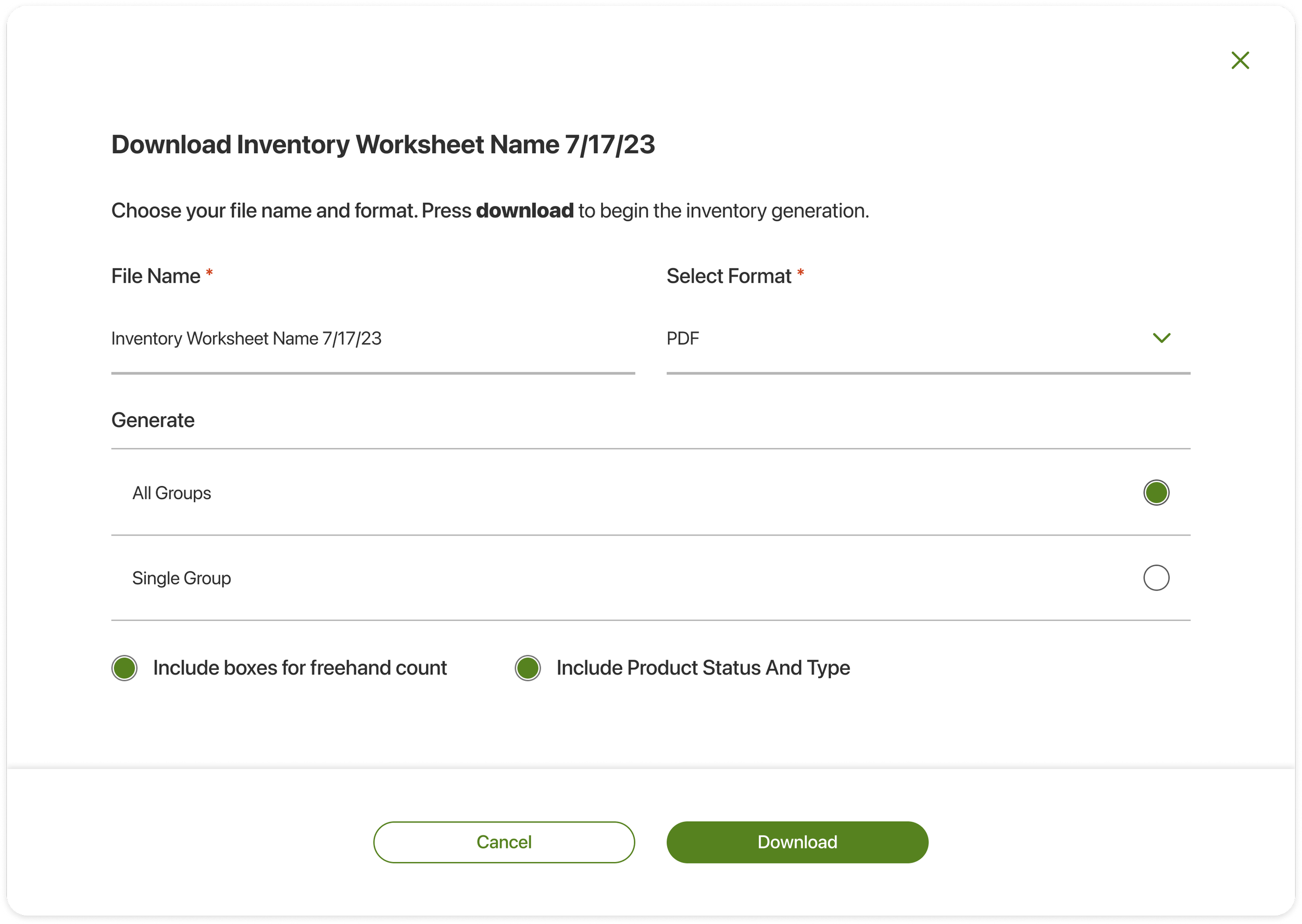Click the Cancel button

(504, 843)
